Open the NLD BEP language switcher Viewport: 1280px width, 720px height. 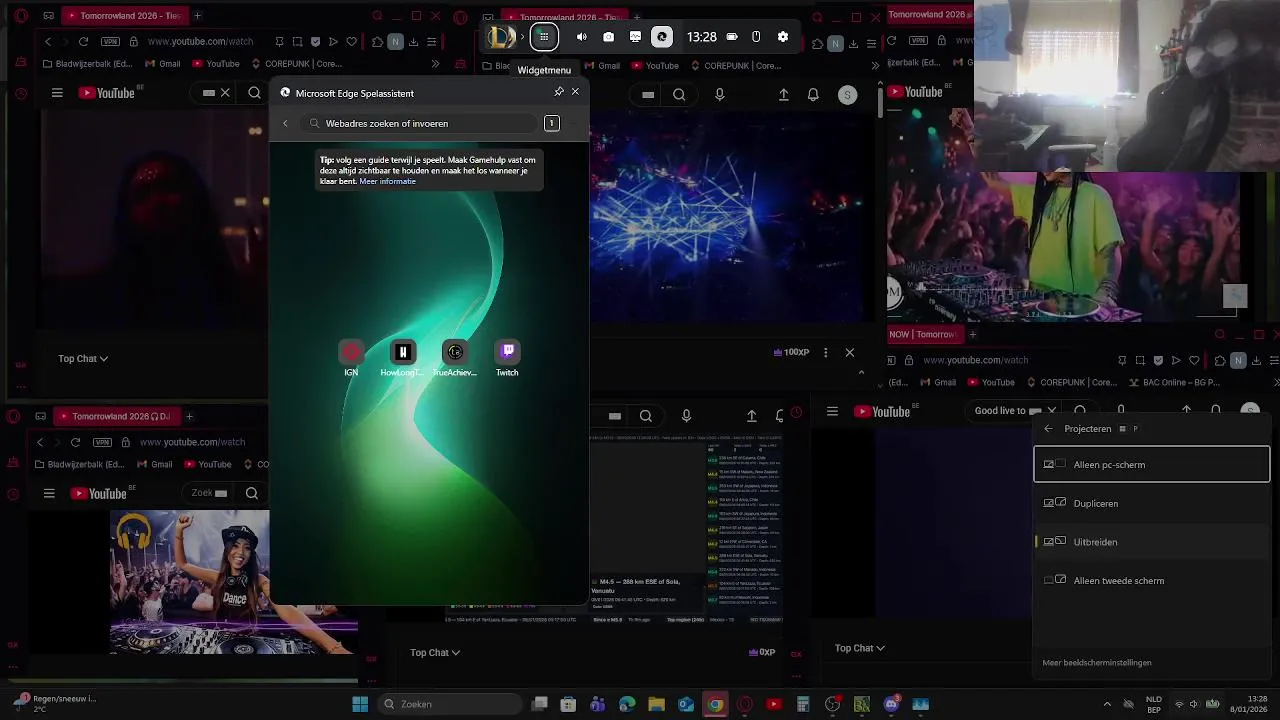coord(1154,704)
